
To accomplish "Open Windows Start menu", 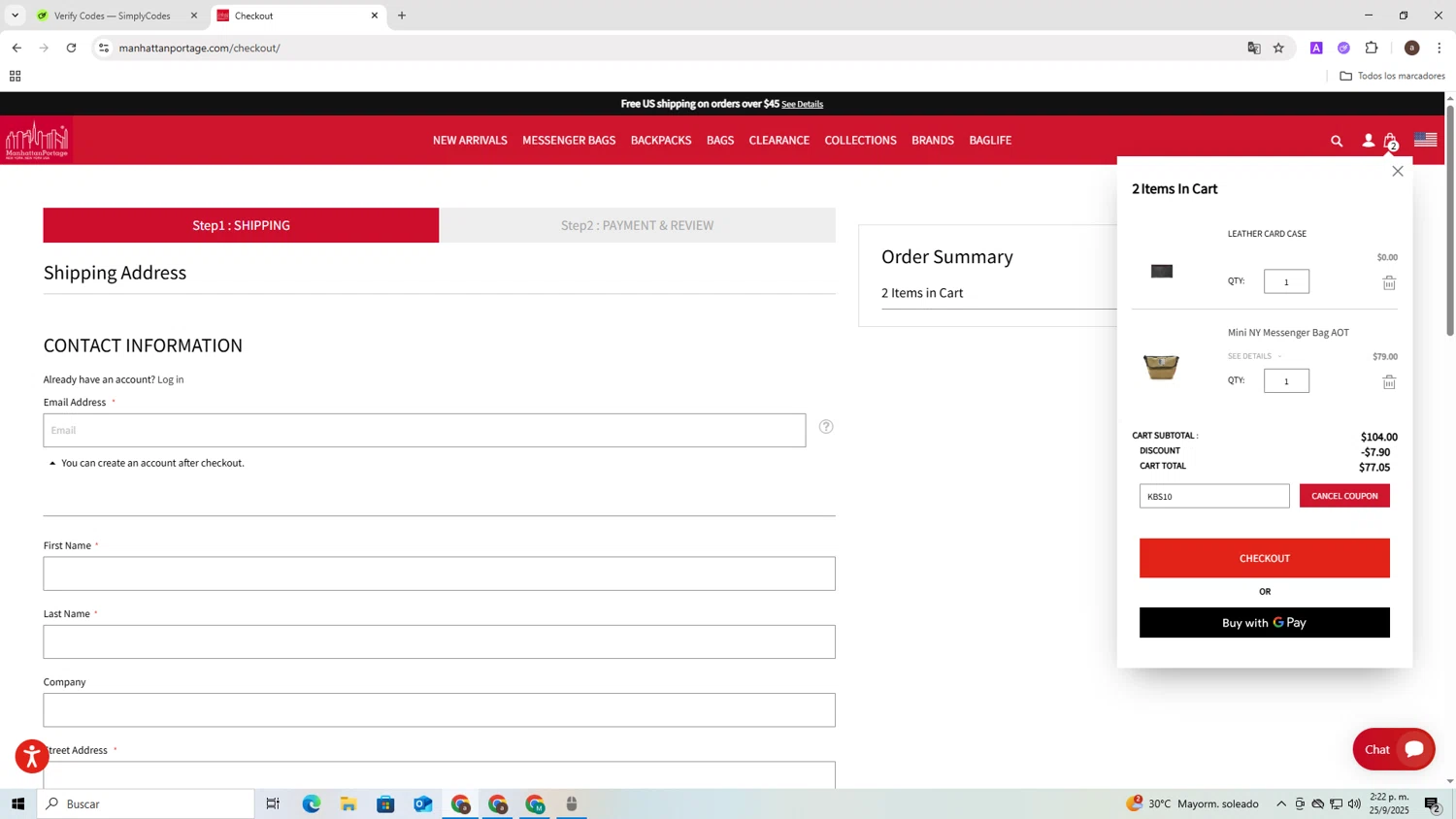I will (17, 803).
